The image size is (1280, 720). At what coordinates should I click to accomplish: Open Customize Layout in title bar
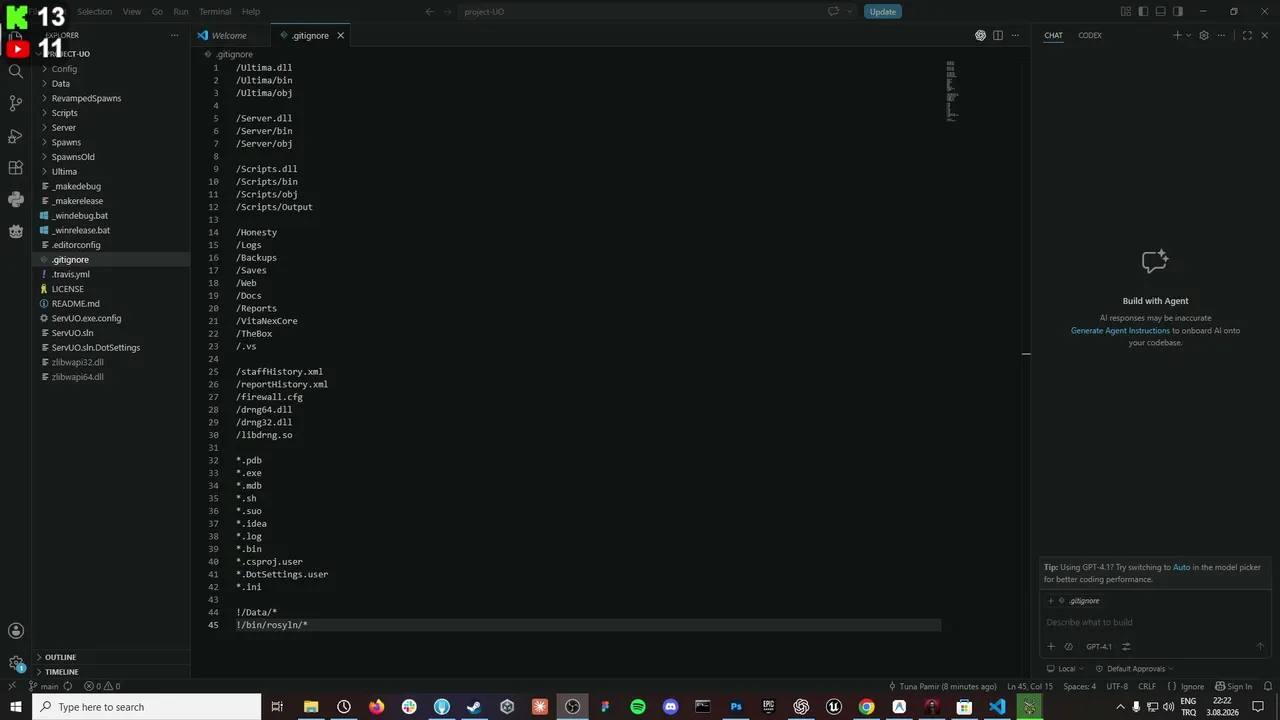point(1126,12)
